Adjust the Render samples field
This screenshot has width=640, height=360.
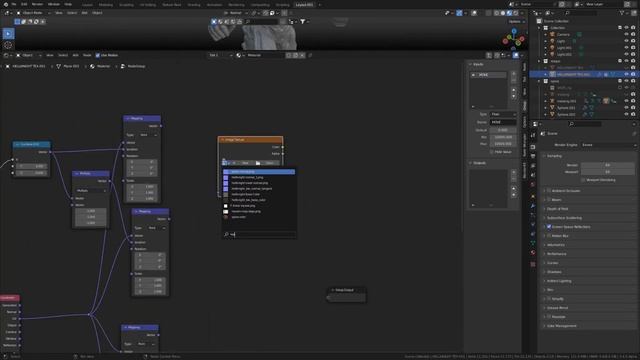(x=608, y=165)
